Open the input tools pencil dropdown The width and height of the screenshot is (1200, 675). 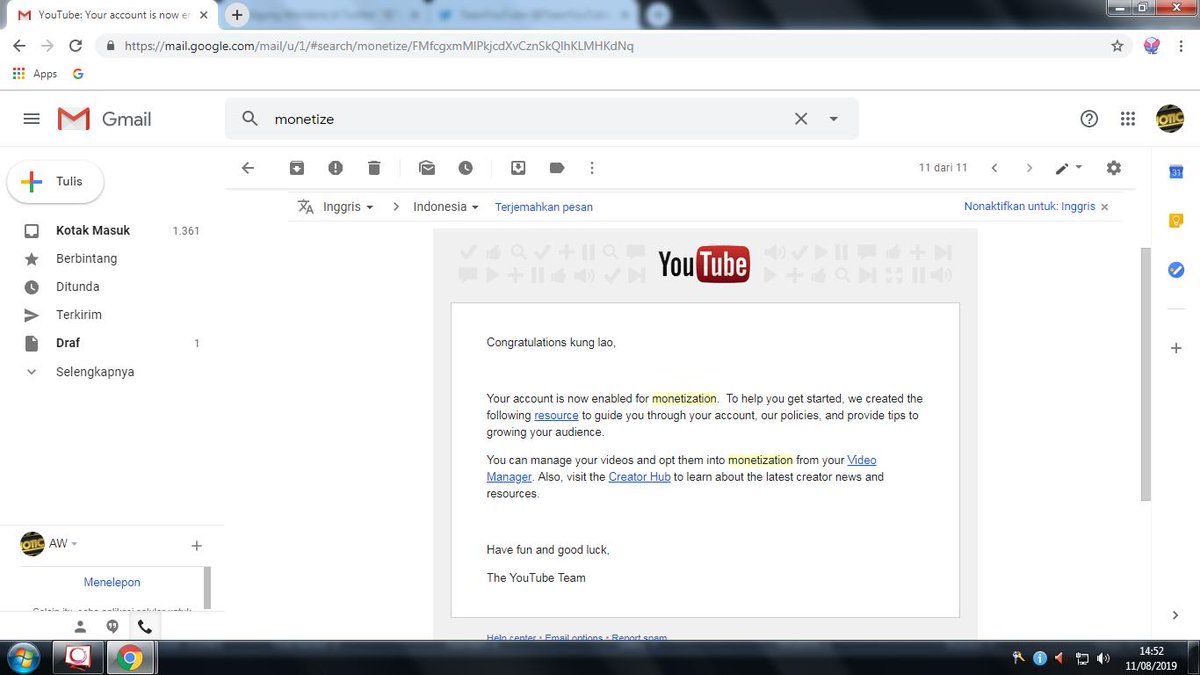(1068, 168)
